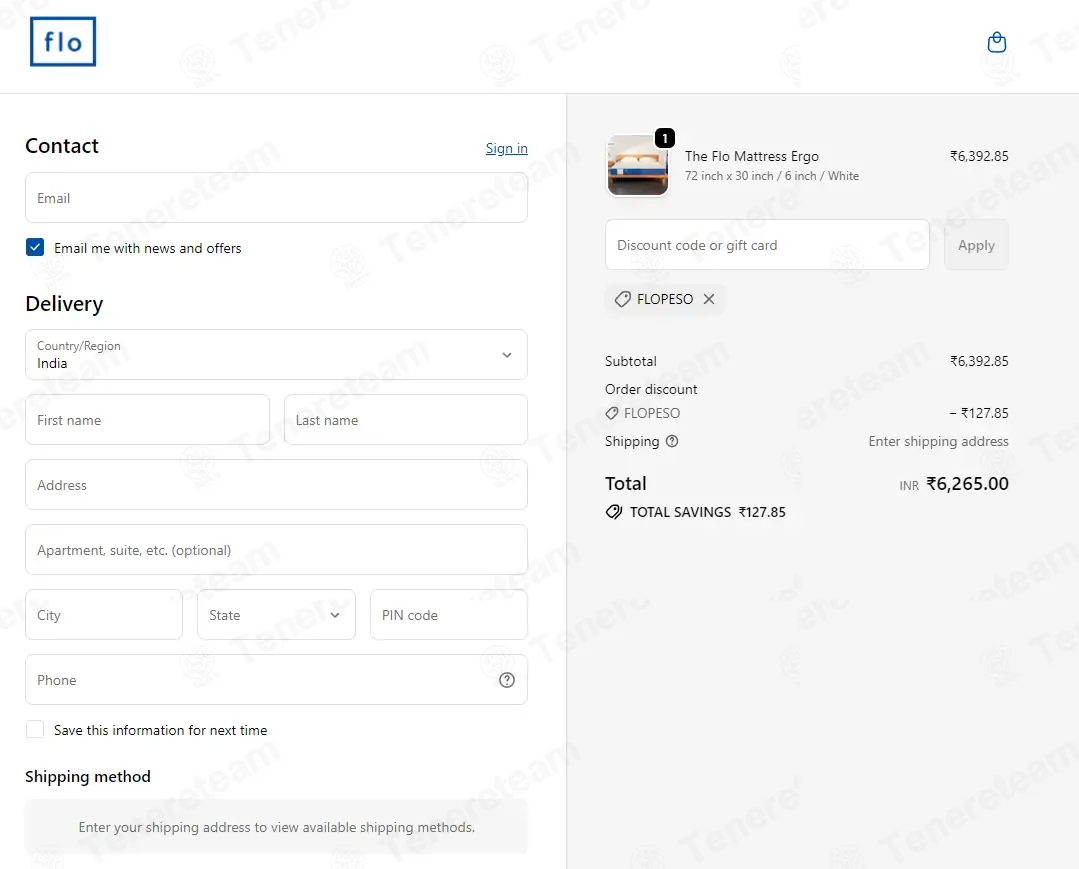This screenshot has height=869, width=1079.
Task: Uncheck Email me with news and offers
Action: click(35, 247)
